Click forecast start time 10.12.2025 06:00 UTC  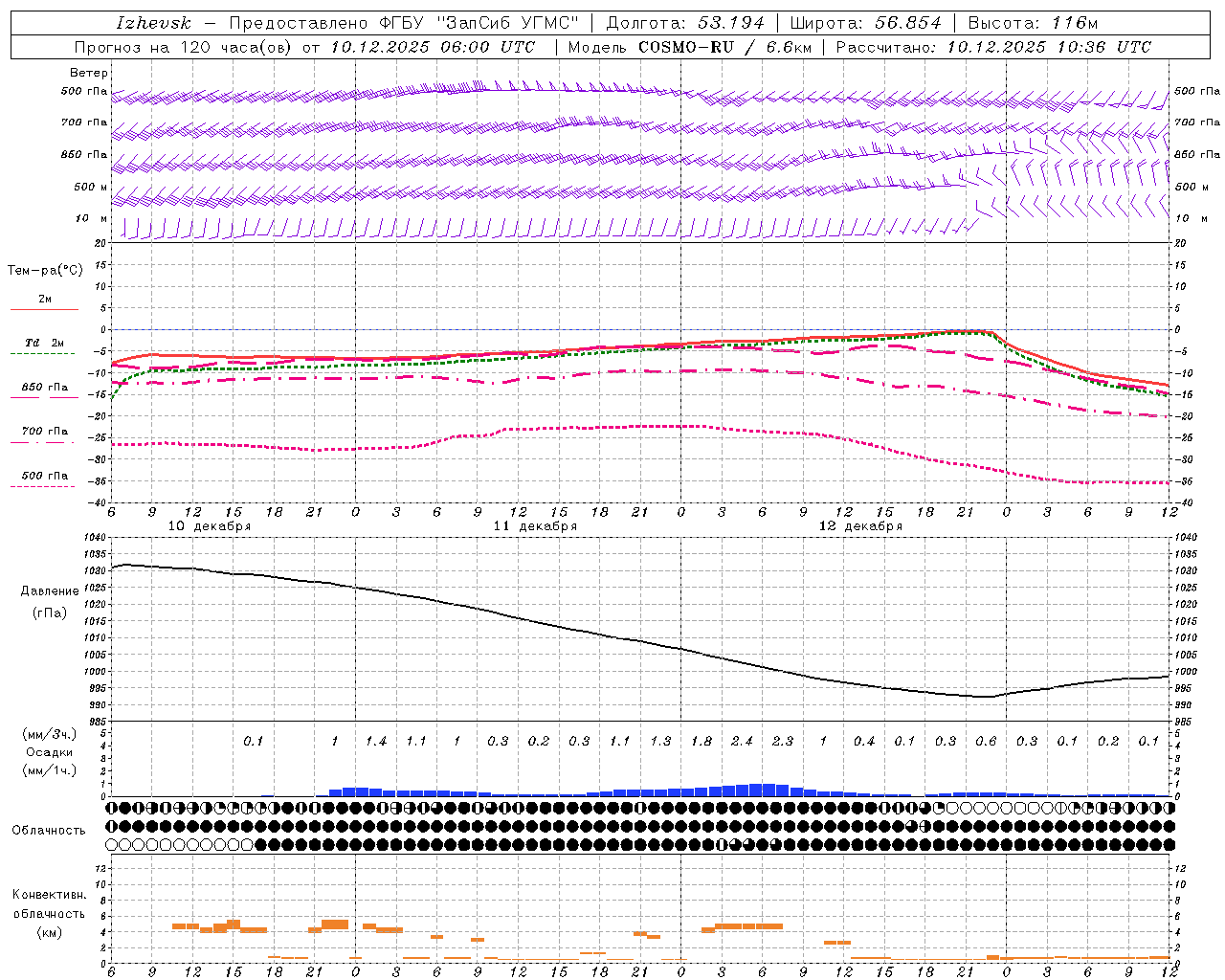click(x=433, y=47)
